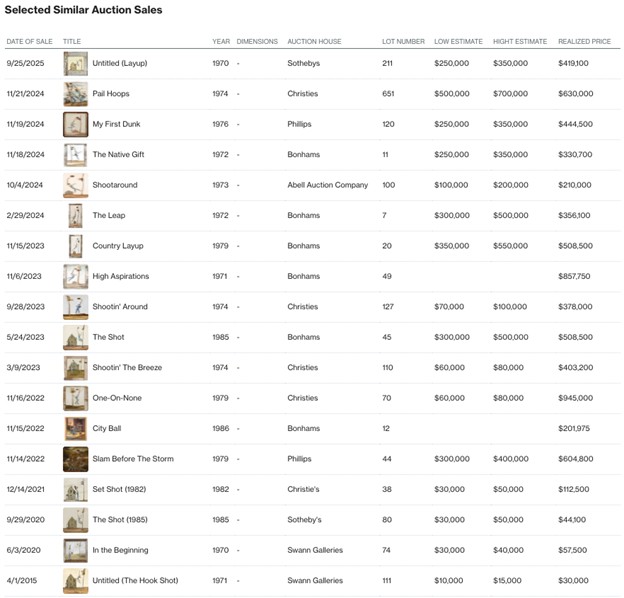624x598 pixels.
Task: Open the Pail Hoops thumbnail image
Action: point(75,94)
